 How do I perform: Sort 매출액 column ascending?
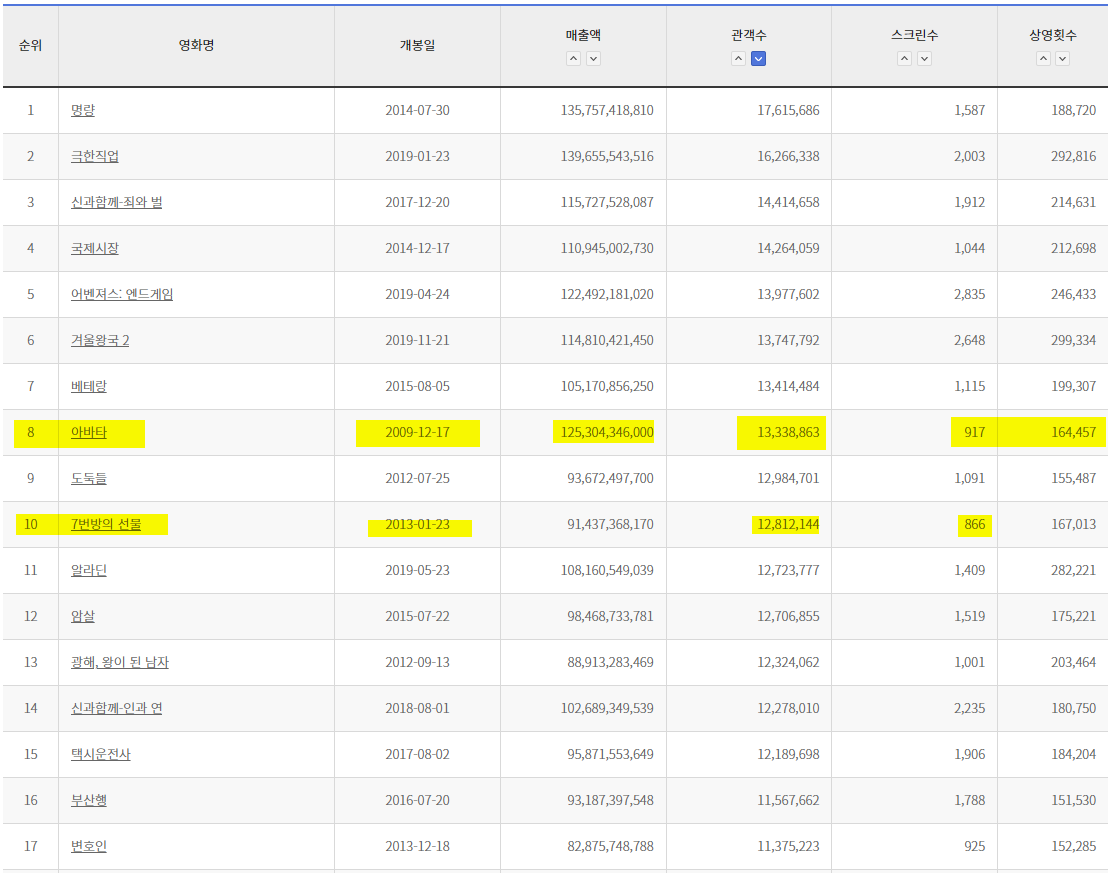click(x=573, y=59)
